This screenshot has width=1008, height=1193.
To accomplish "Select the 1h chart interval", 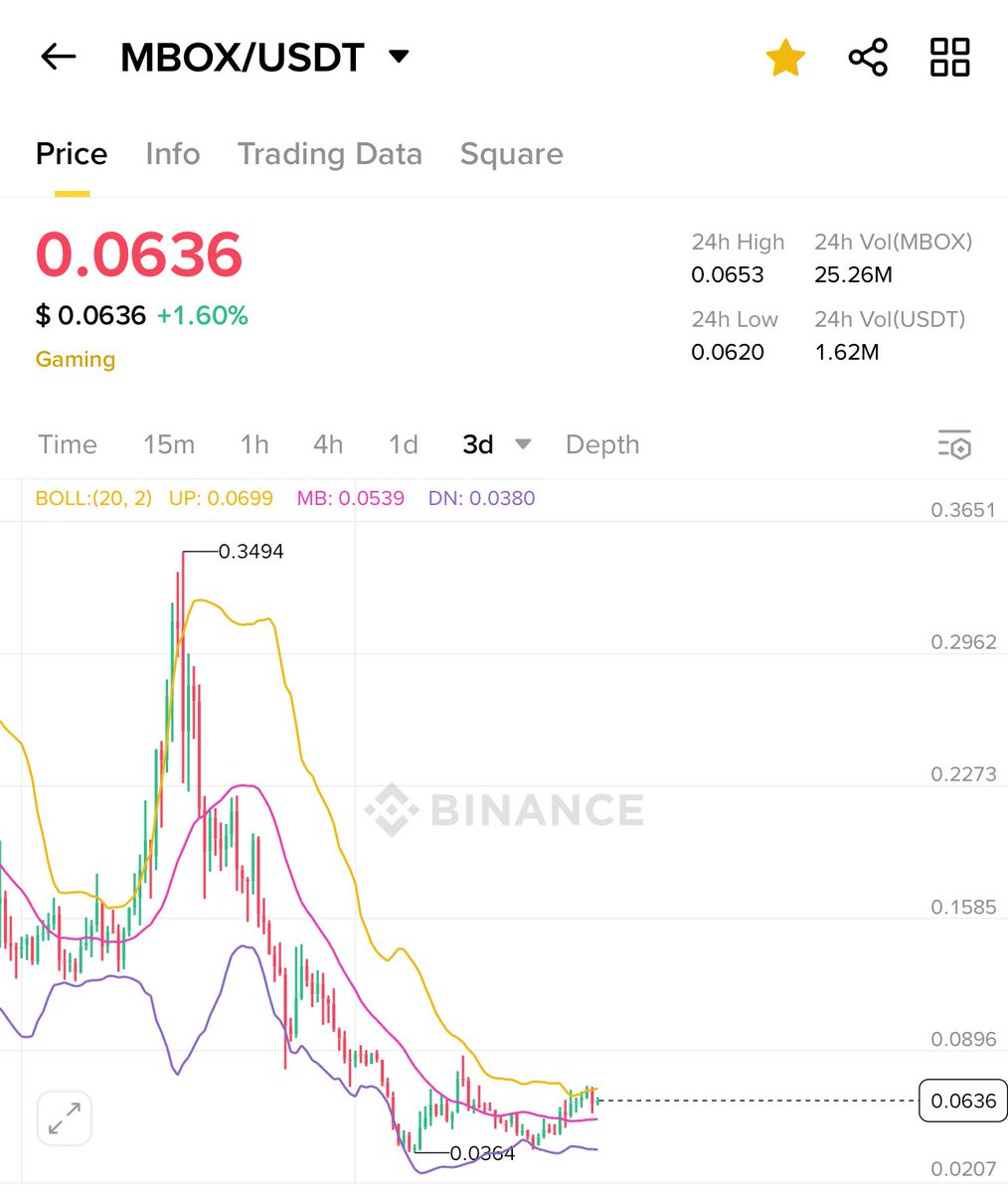I will [x=254, y=444].
